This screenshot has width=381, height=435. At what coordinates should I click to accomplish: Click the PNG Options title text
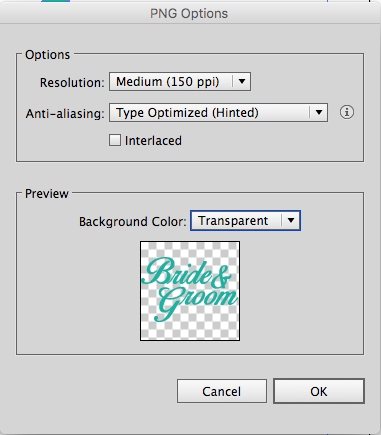click(x=189, y=14)
